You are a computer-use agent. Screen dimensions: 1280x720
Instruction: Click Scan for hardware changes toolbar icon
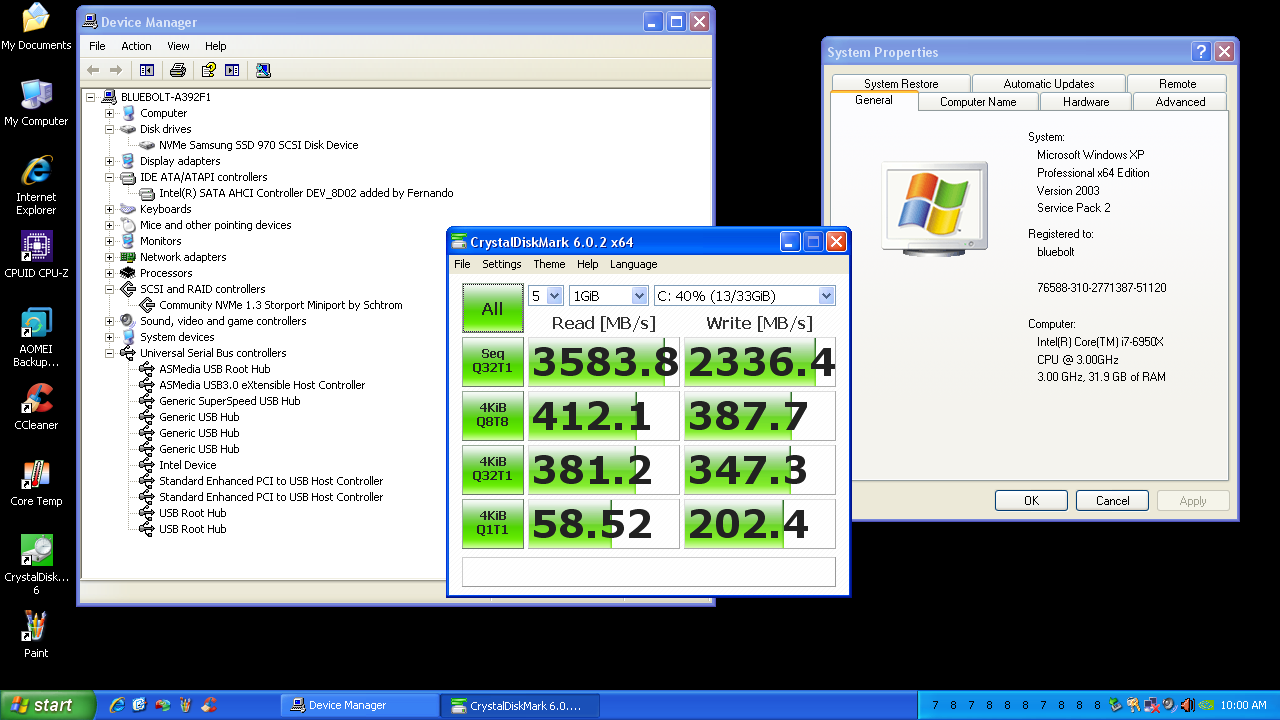(x=263, y=70)
